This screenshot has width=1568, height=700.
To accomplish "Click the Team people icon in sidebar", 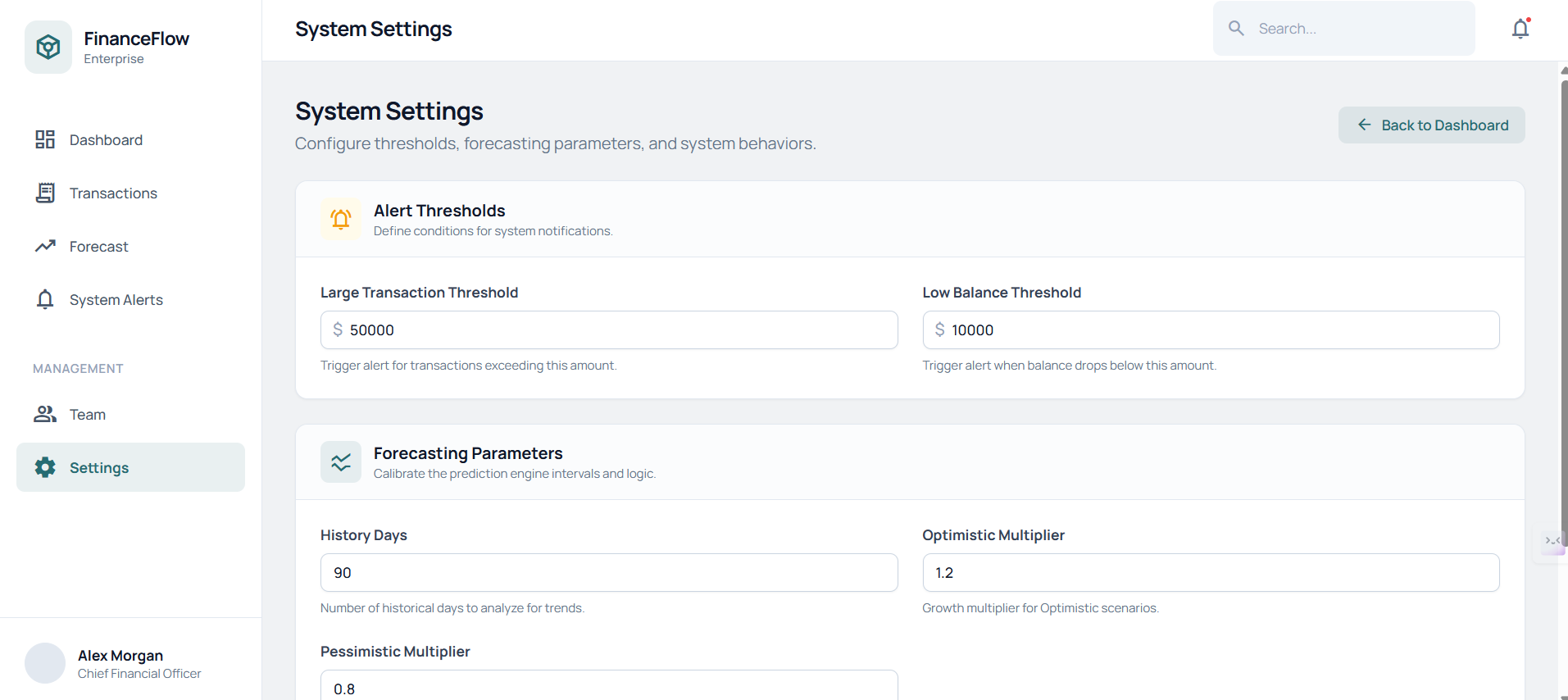I will coord(45,414).
